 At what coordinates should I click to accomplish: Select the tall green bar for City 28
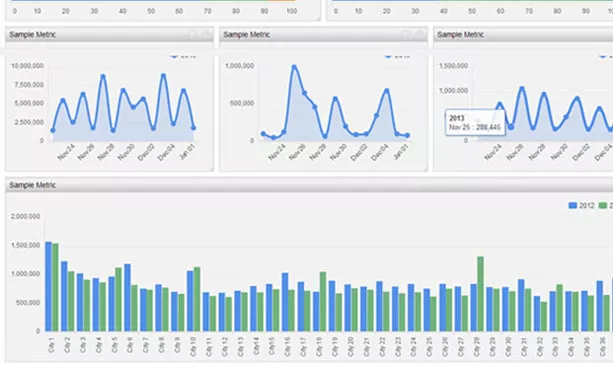tap(480, 294)
